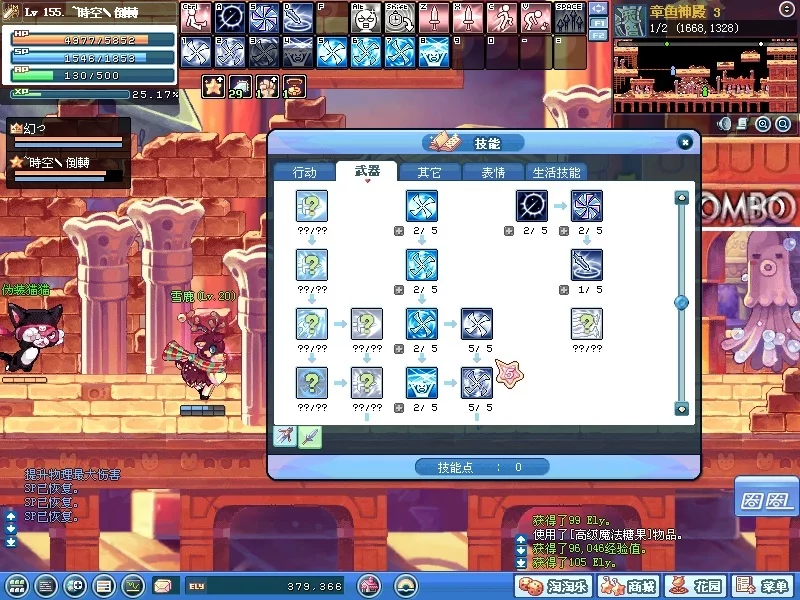Screen dimensions: 800x600
Task: Click the 圈圈 button
Action: (767, 499)
